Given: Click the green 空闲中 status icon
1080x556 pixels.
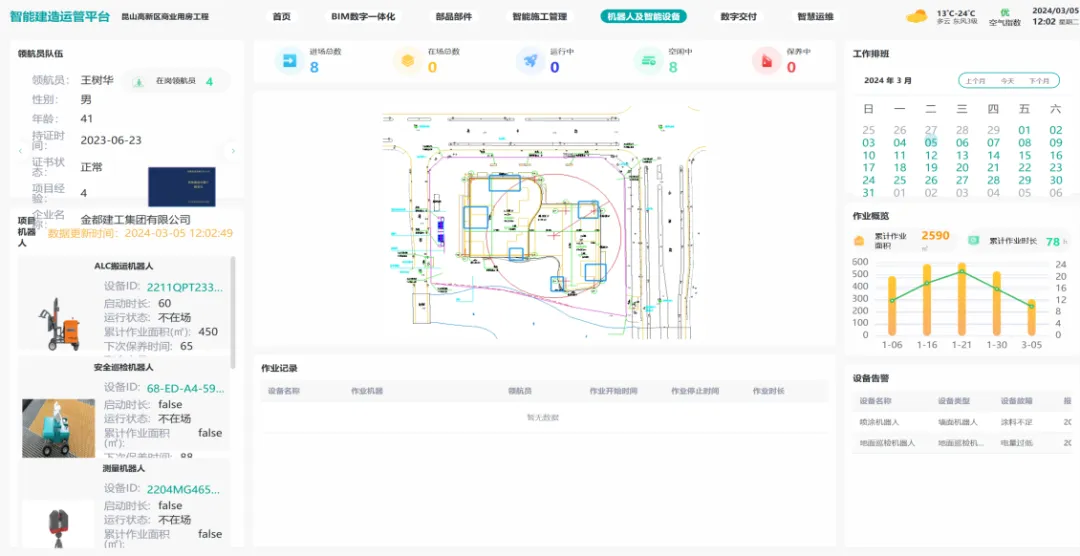Looking at the screenshot, I should (649, 61).
